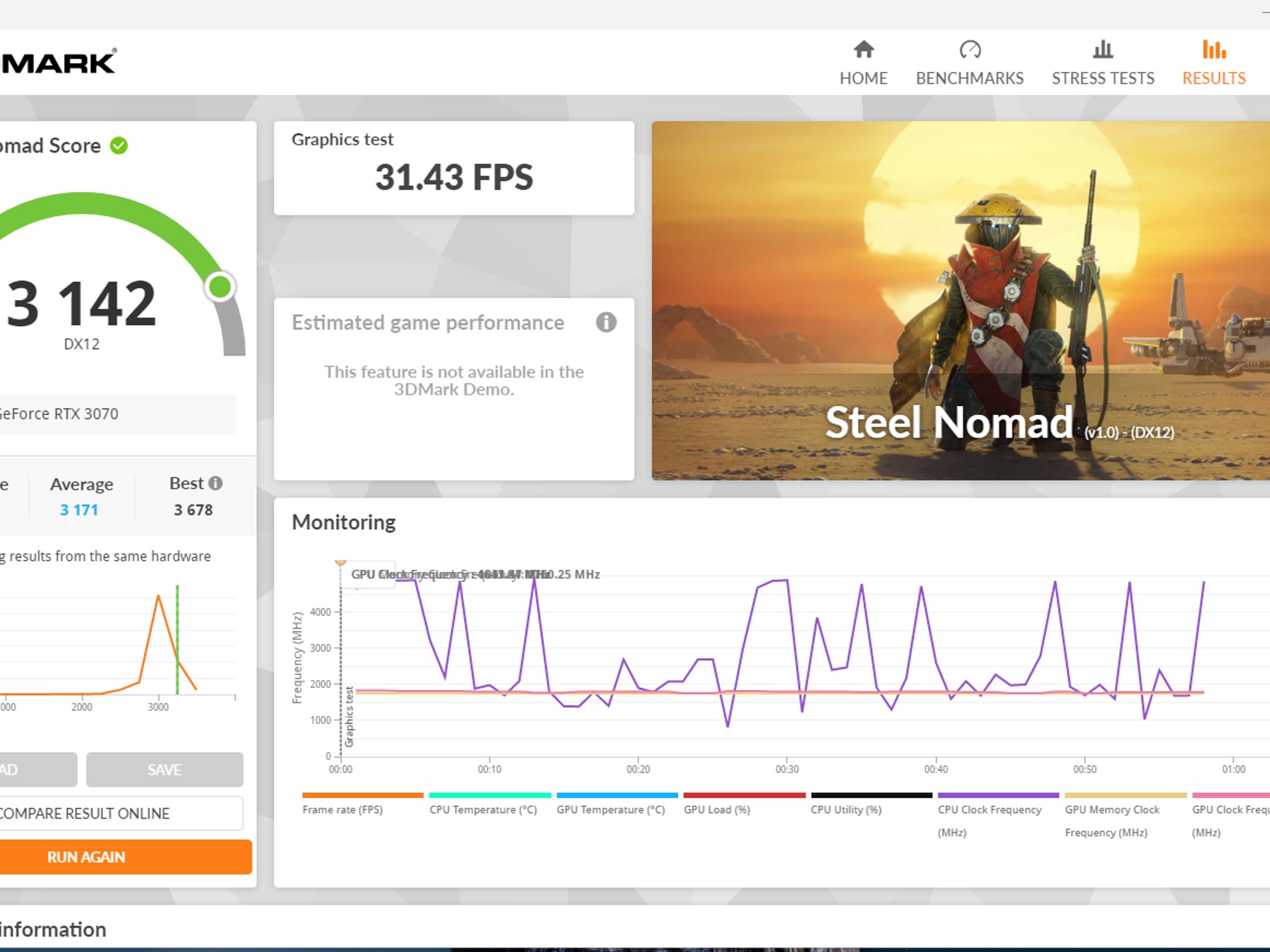Toggle the CPU Temperature legend series
The image size is (1270, 952).
click(x=489, y=803)
